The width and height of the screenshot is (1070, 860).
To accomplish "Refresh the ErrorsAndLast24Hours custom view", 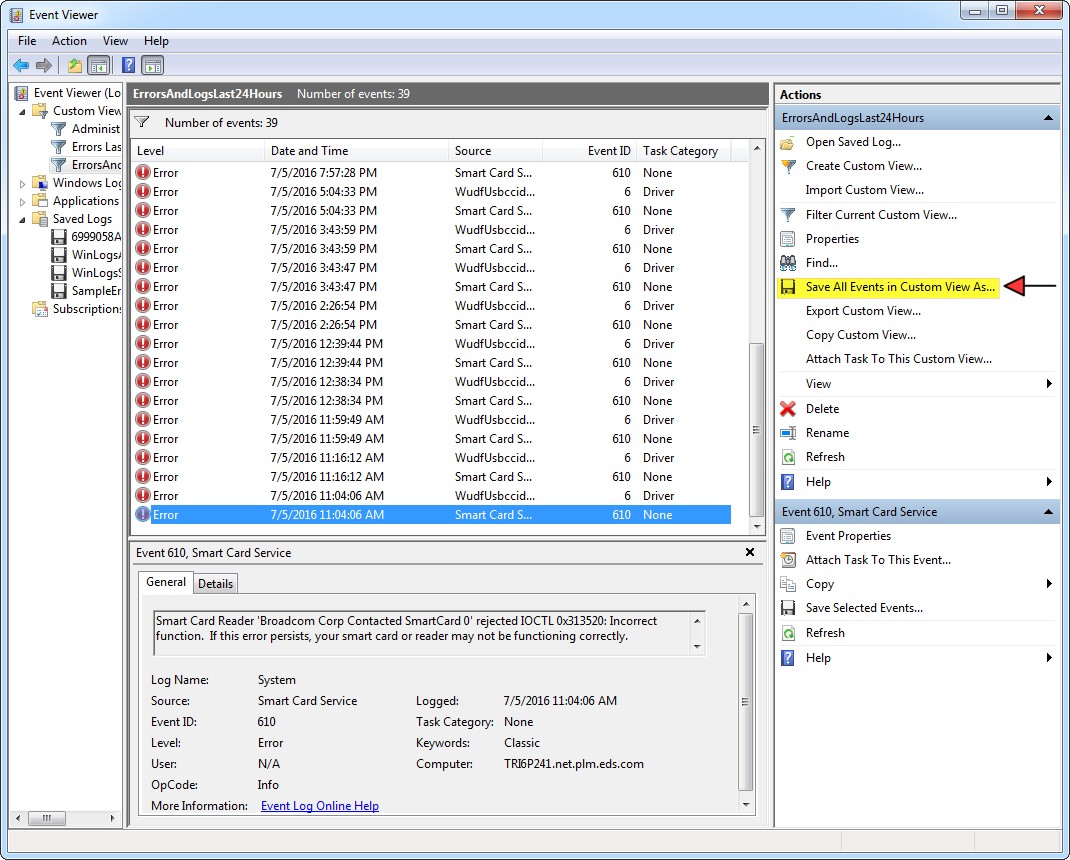I will (827, 457).
